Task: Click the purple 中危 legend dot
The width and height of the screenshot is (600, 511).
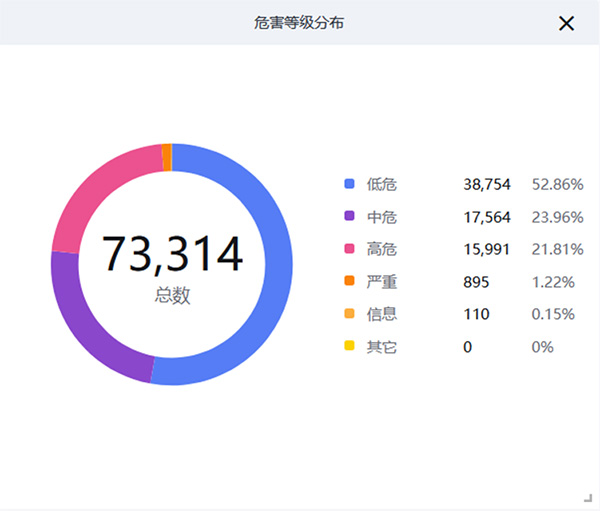Action: 349,216
